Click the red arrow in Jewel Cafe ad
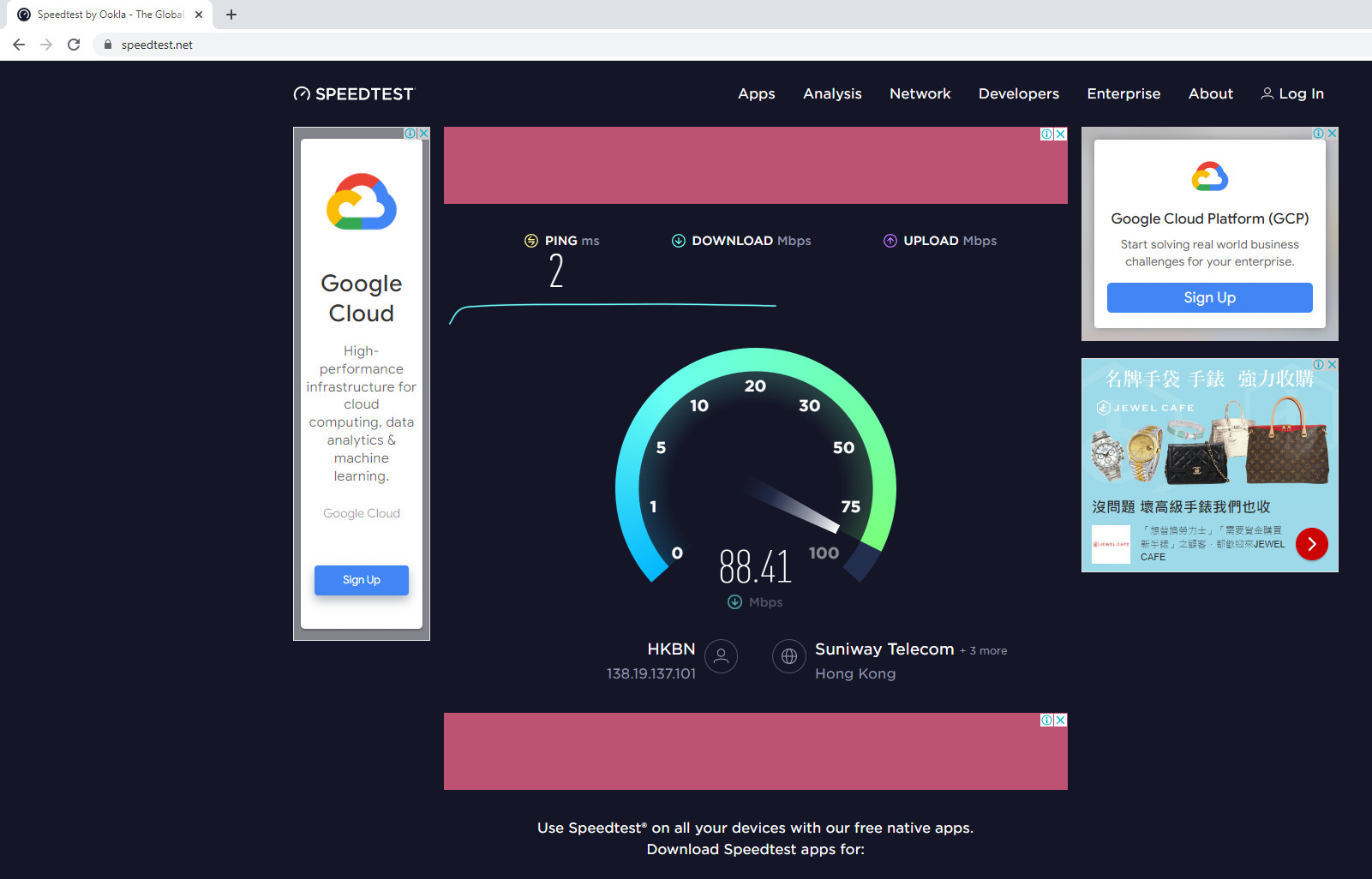Screen dimensions: 1372x879 tap(1312, 544)
